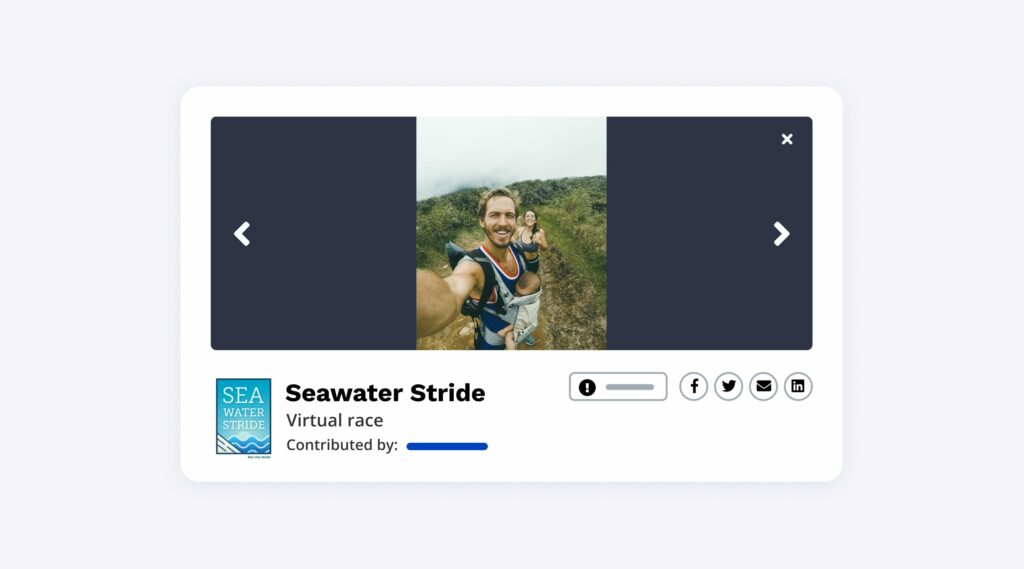Open the hiking selfie photo
Screen dimensions: 1024x569
pyautogui.click(x=511, y=233)
